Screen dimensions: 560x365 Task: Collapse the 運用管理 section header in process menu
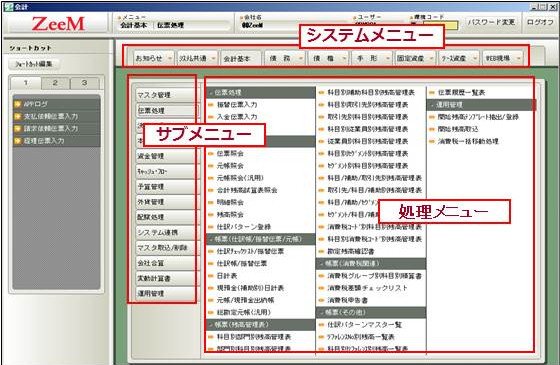[481, 105]
